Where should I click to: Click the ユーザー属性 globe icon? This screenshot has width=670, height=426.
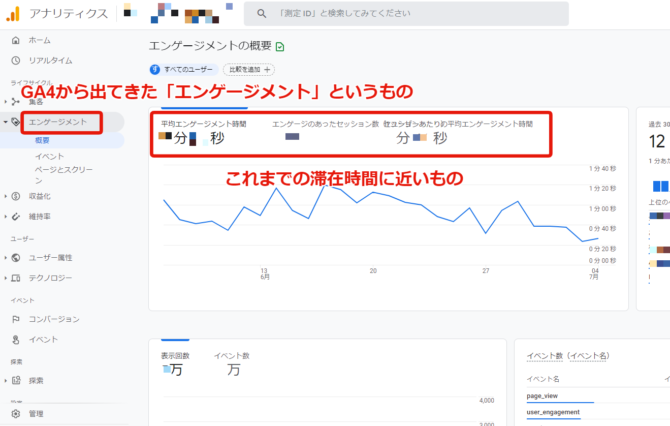point(16,258)
